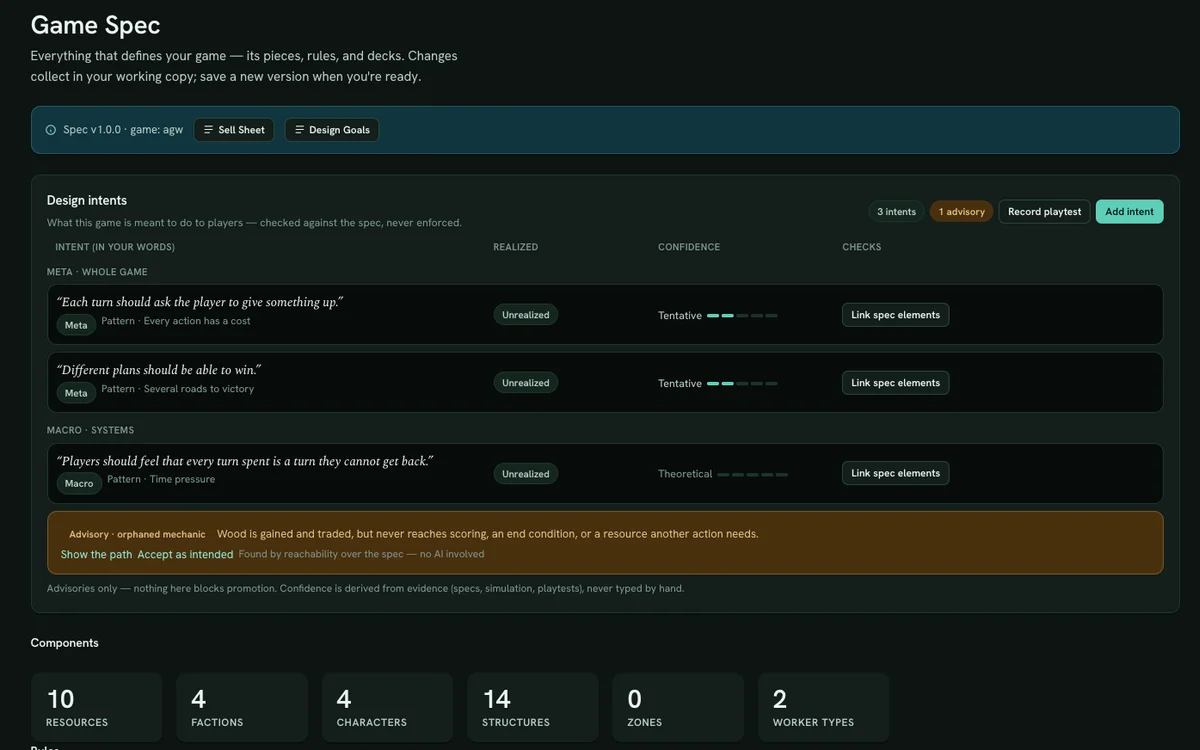Click the Unrealized badge on "Each turn" intent
The width and height of the screenshot is (1200, 750).
(x=526, y=315)
